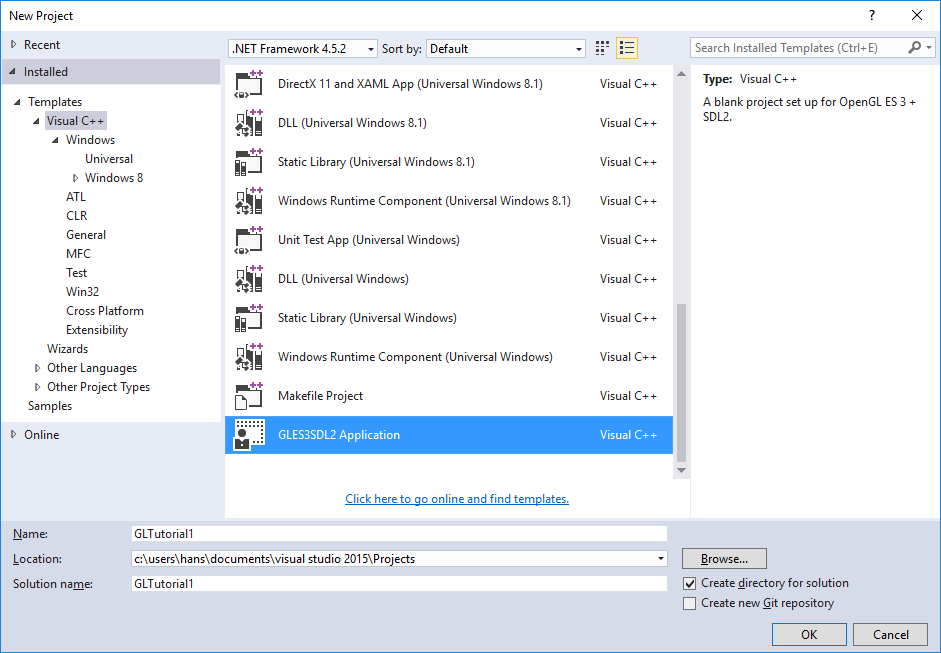This screenshot has width=941, height=653.
Task: Pick the DirectX 11 and XAML App icon
Action: point(249,84)
